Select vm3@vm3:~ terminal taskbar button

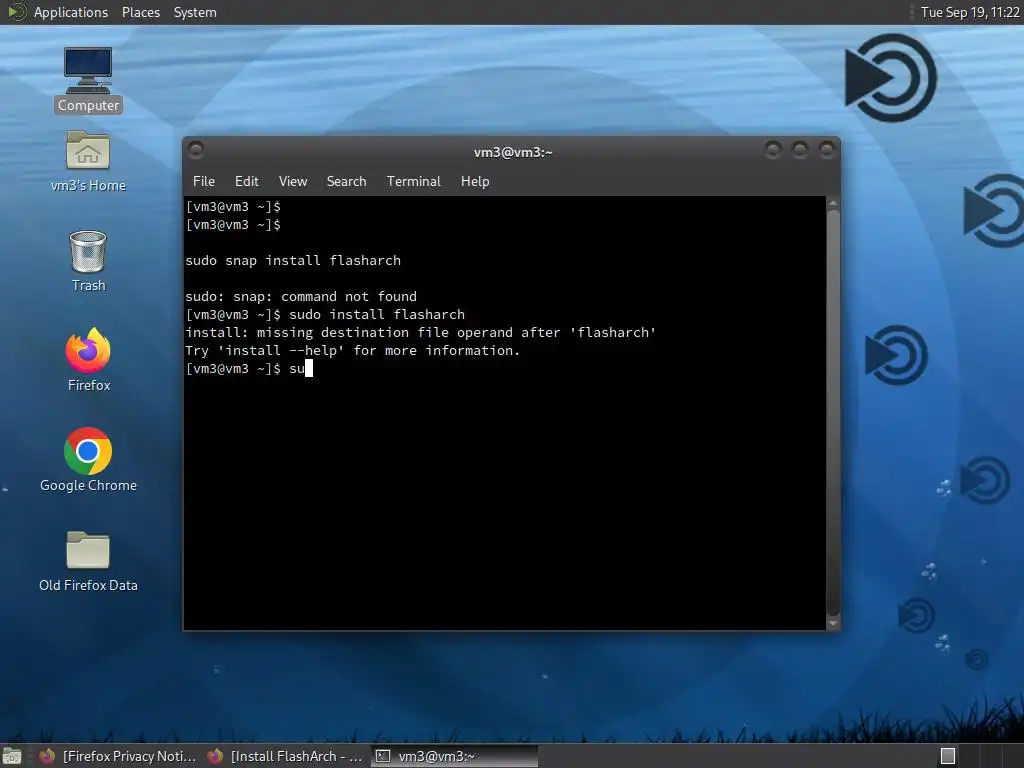click(x=454, y=756)
